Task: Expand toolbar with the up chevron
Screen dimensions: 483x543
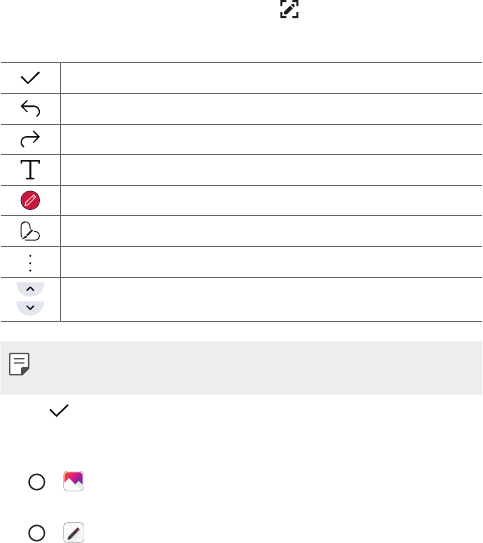Action: point(30,289)
